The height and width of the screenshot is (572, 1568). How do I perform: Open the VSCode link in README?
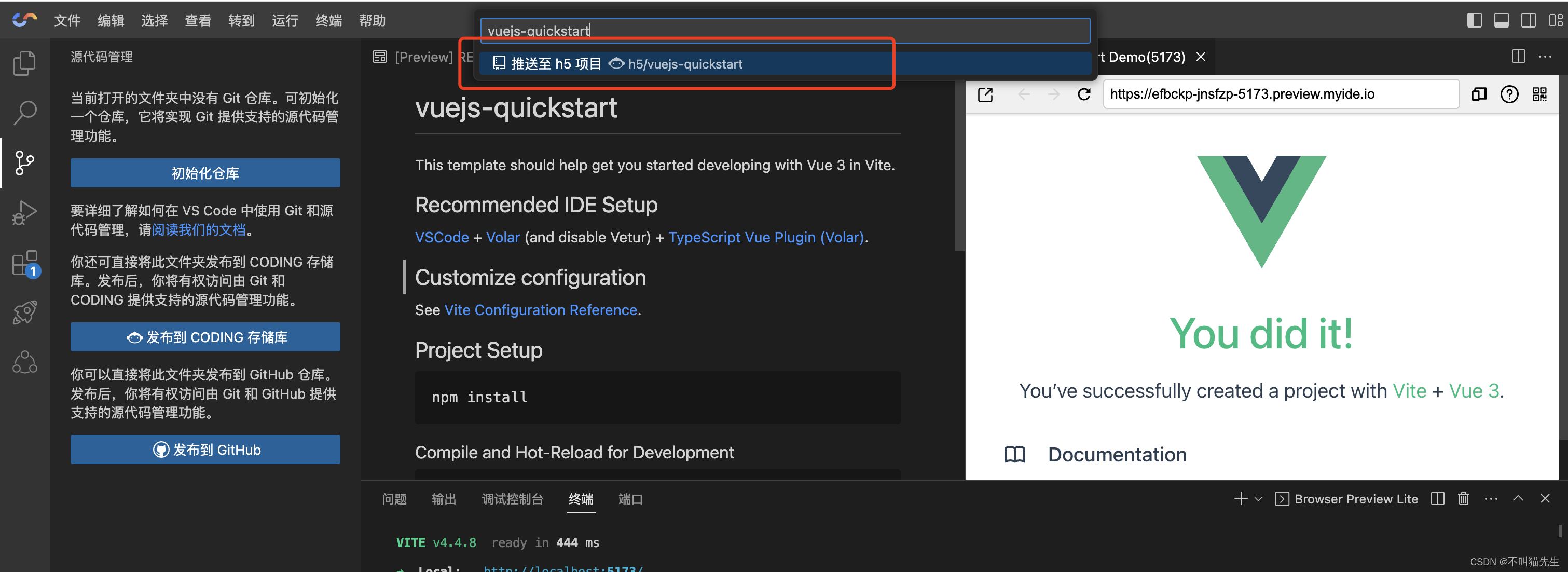tap(442, 238)
